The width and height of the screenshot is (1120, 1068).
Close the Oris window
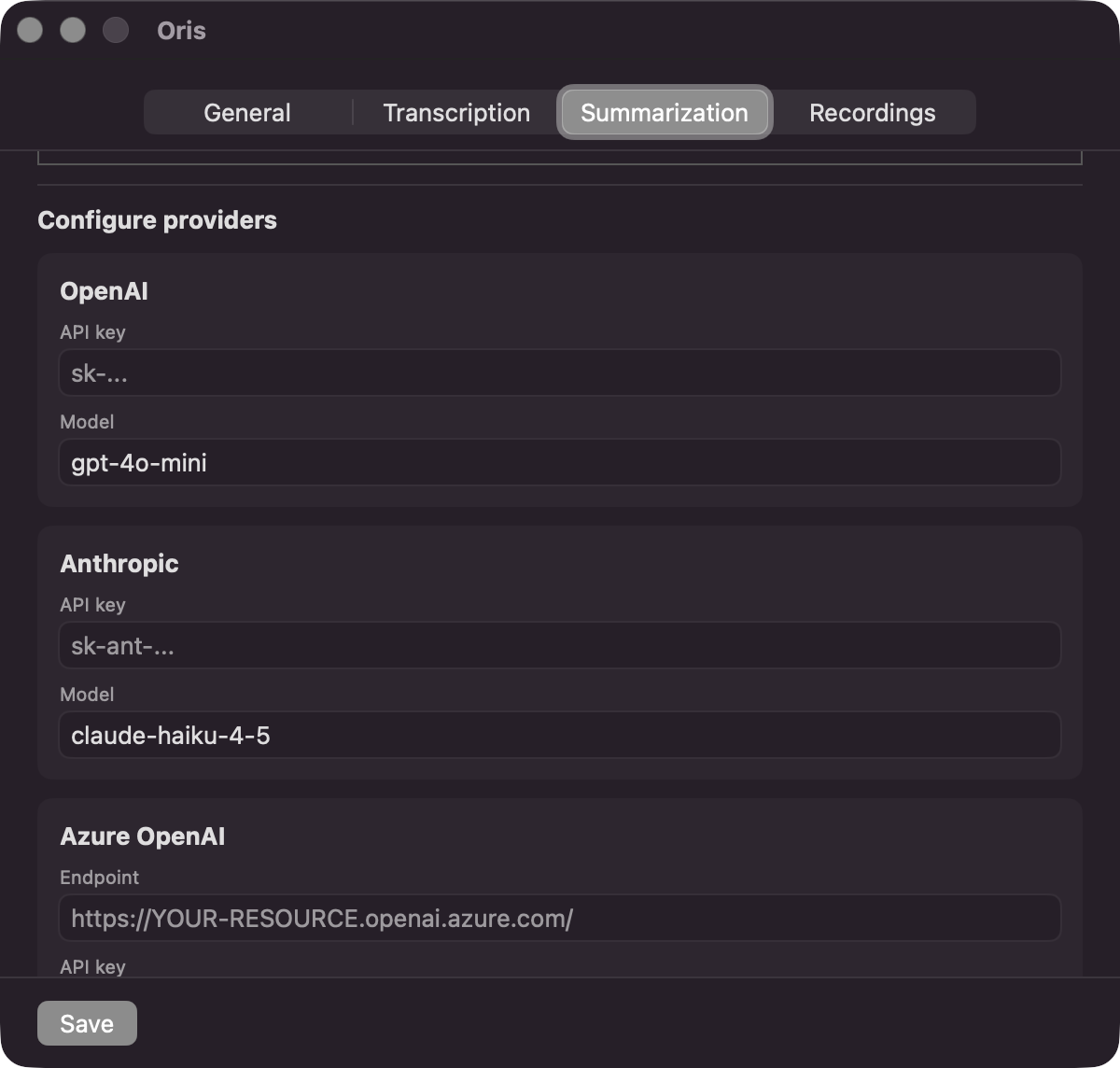pyautogui.click(x=30, y=30)
